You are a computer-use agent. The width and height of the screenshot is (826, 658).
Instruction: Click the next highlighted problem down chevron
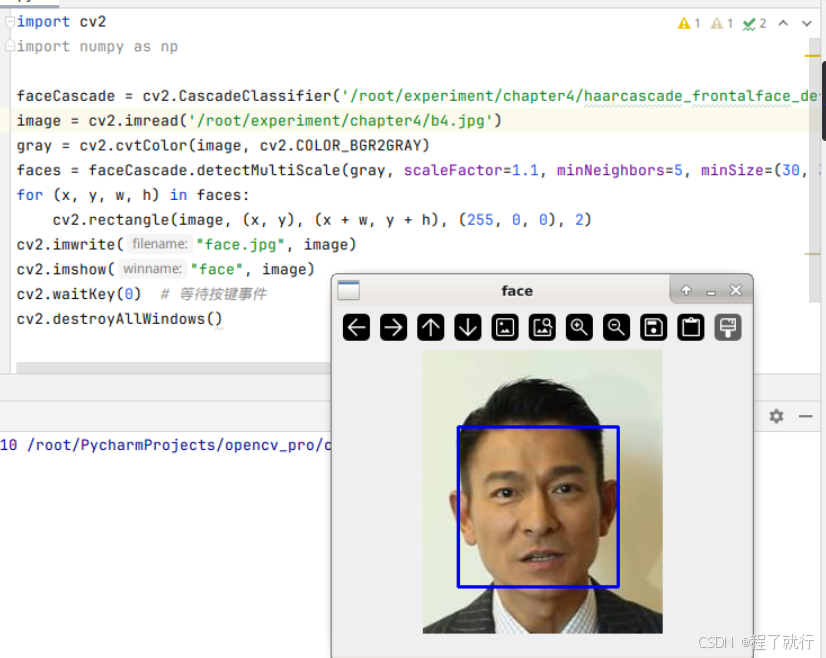coord(806,22)
